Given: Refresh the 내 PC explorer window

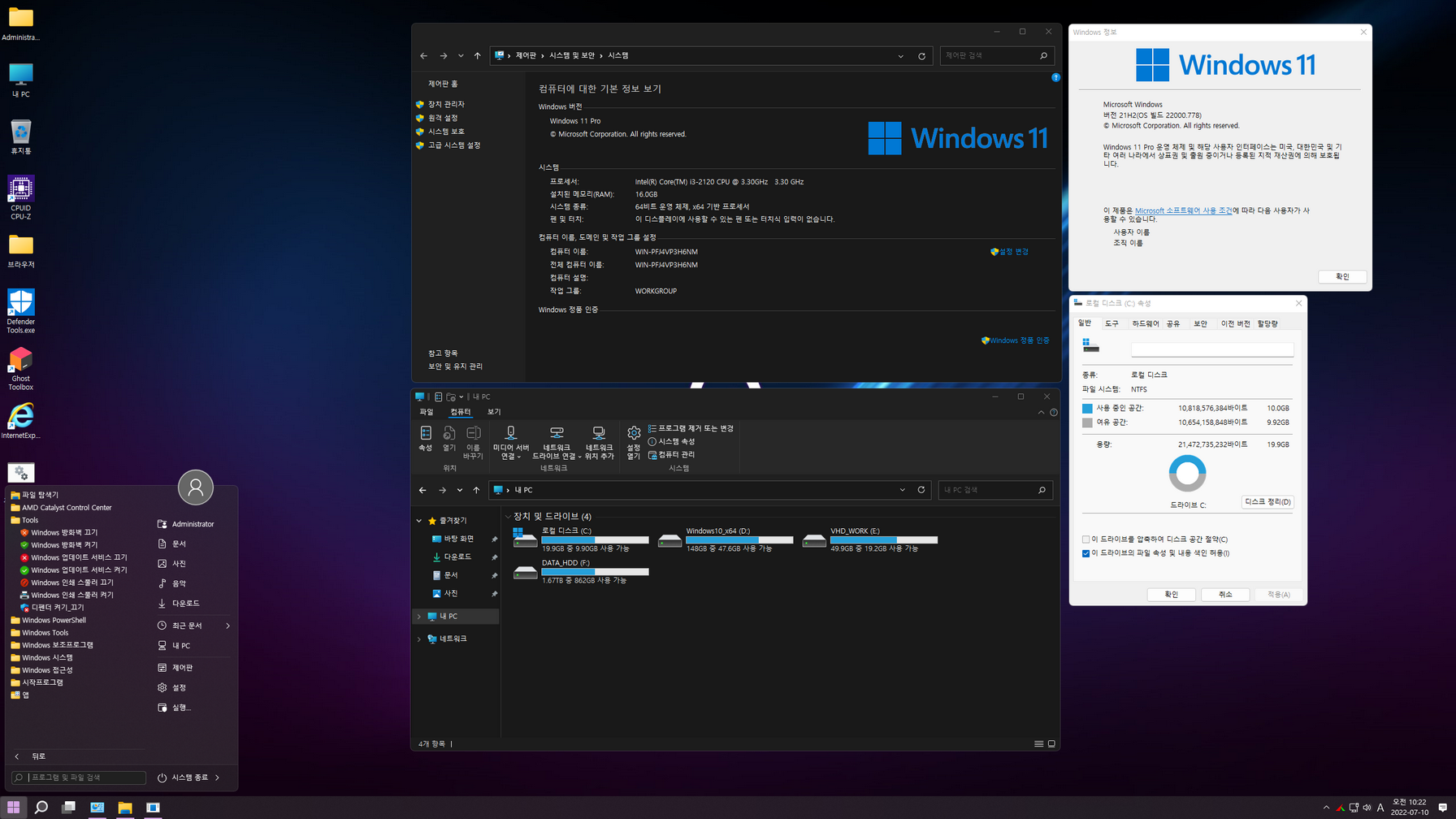Looking at the screenshot, I should pyautogui.click(x=921, y=490).
